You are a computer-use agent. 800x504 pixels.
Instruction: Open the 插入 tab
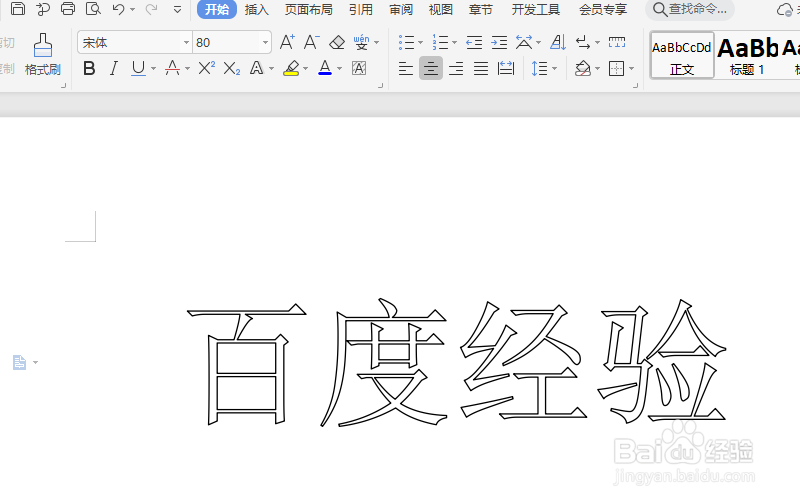(x=256, y=9)
